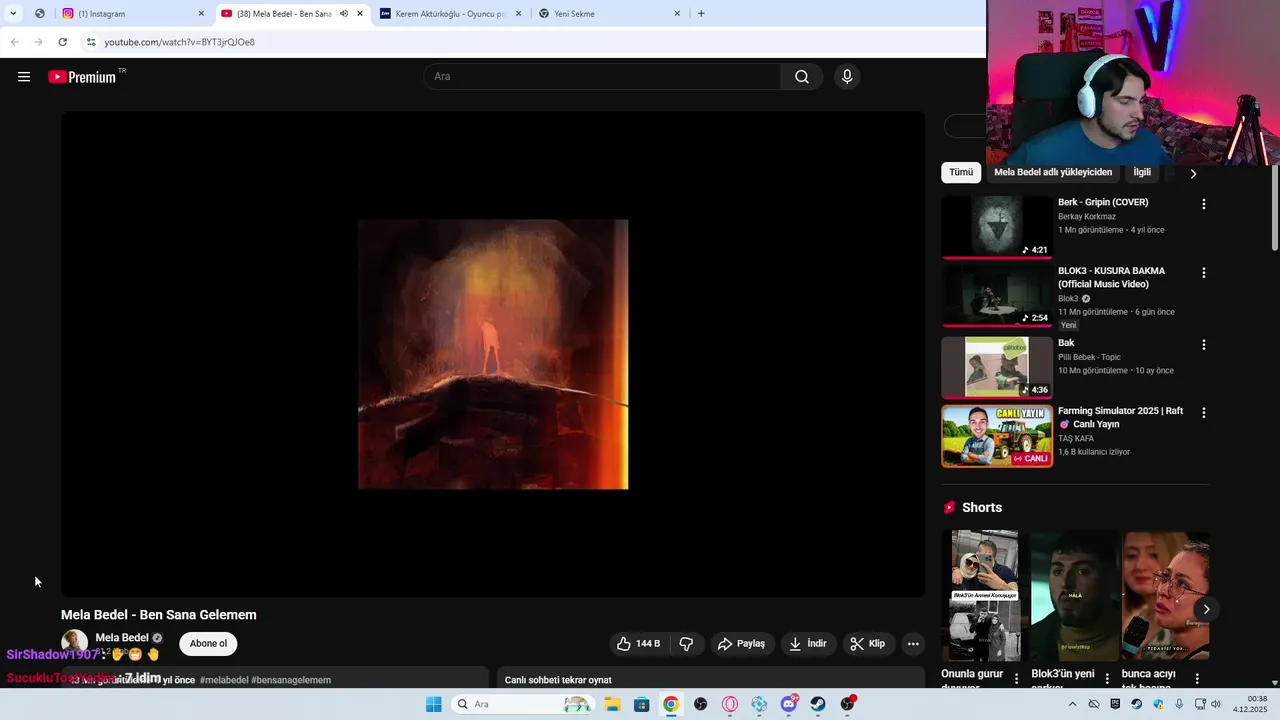Screen dimensions: 1280x720
Task: Click Canlı sohbeti tekrar oynat
Action: 558,680
